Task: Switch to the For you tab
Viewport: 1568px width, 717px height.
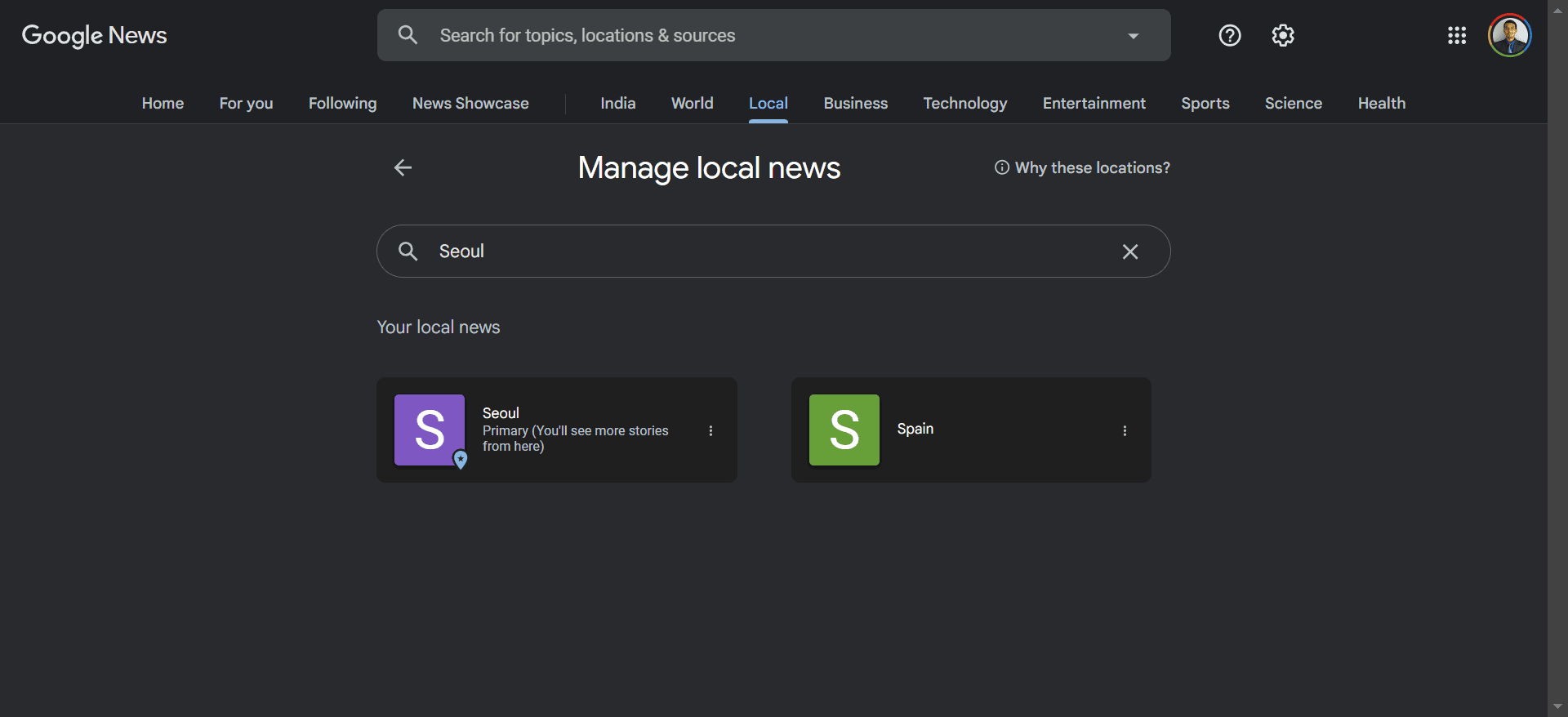Action: pos(246,103)
